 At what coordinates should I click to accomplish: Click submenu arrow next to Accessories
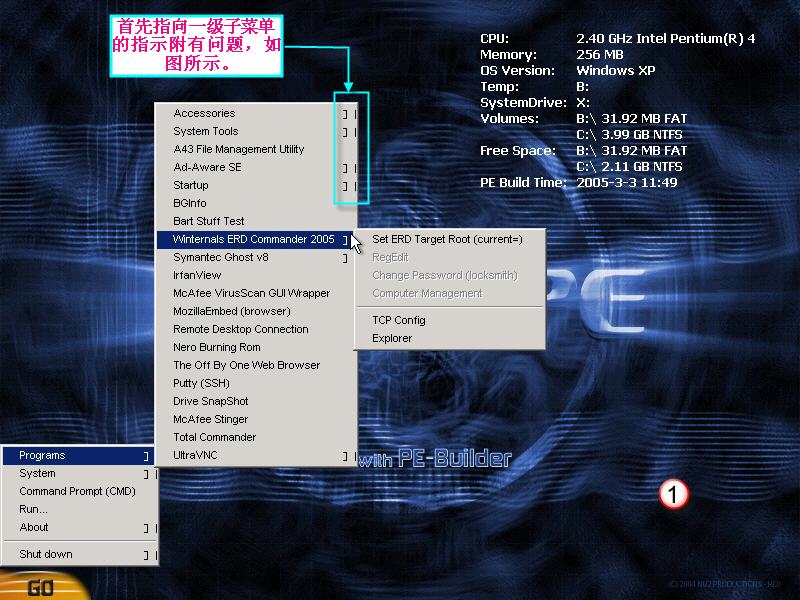point(345,114)
